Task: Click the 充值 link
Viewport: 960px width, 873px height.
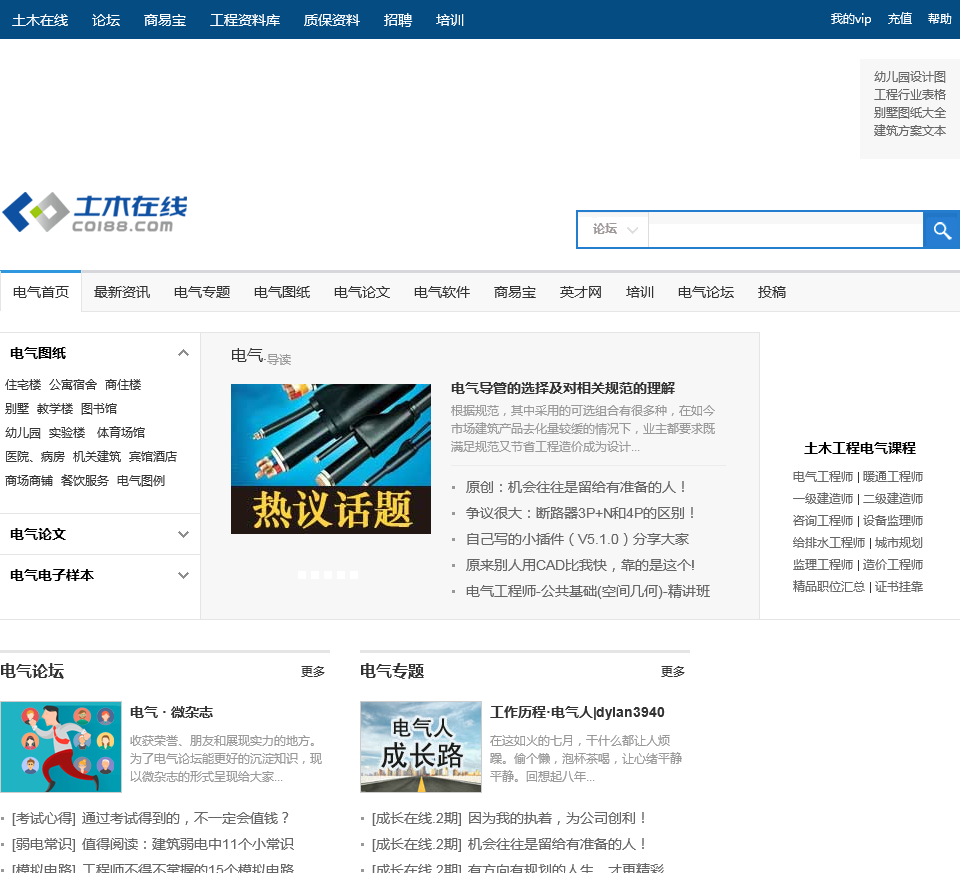Action: tap(900, 19)
